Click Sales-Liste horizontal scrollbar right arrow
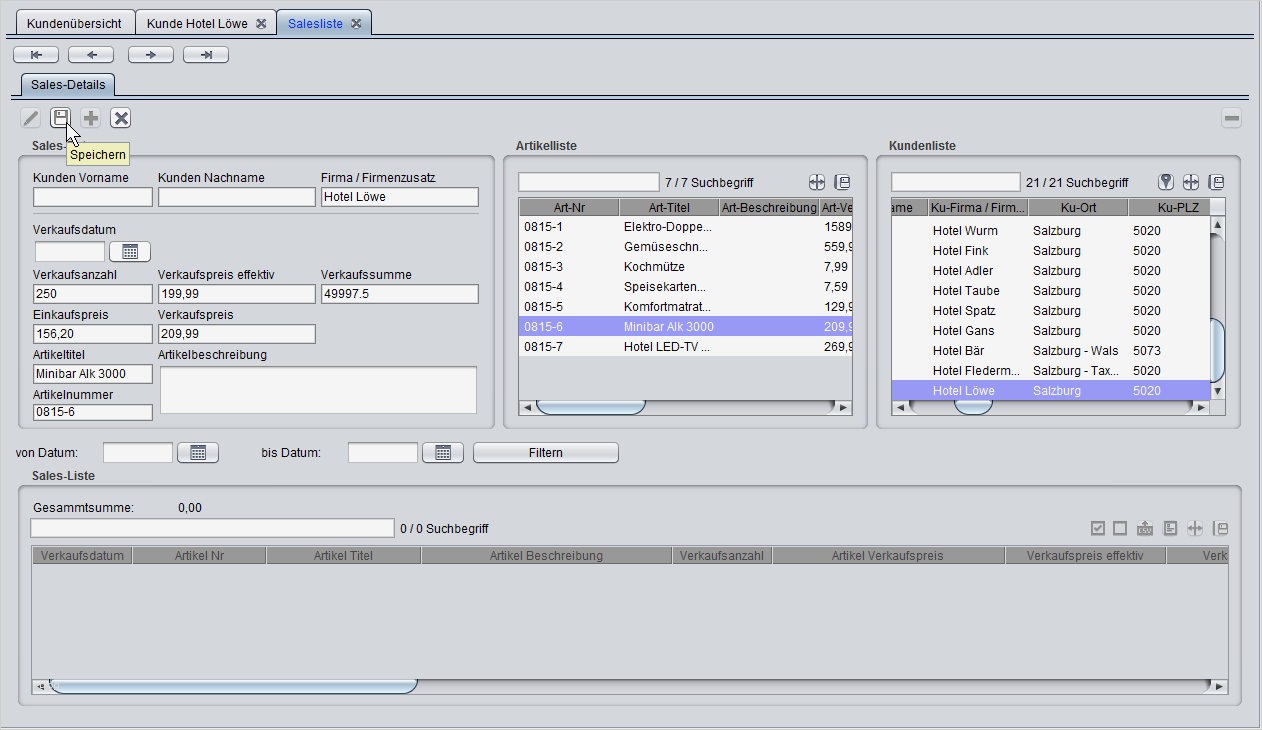Image resolution: width=1262 pixels, height=730 pixels. coord(1219,686)
